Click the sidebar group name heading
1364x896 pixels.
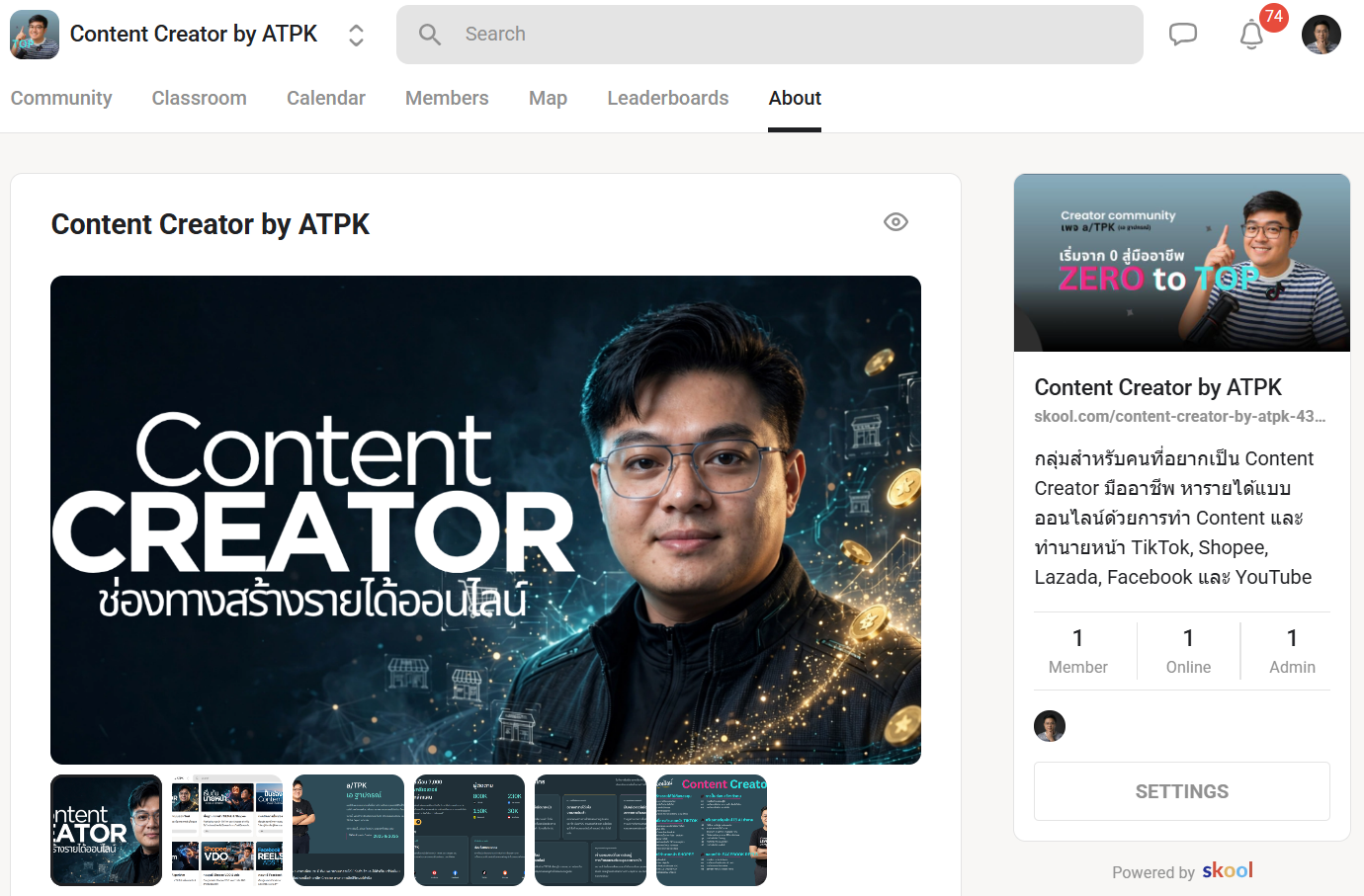point(1157,387)
